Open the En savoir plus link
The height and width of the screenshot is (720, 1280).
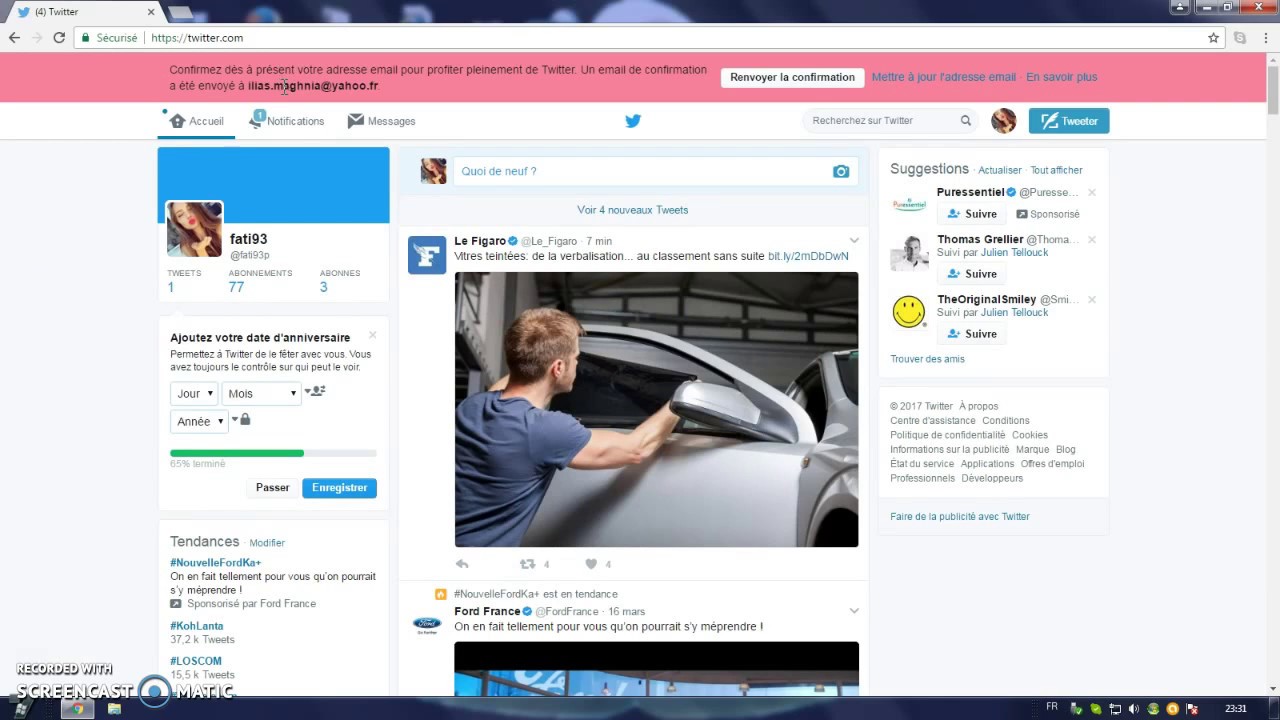tap(1061, 77)
